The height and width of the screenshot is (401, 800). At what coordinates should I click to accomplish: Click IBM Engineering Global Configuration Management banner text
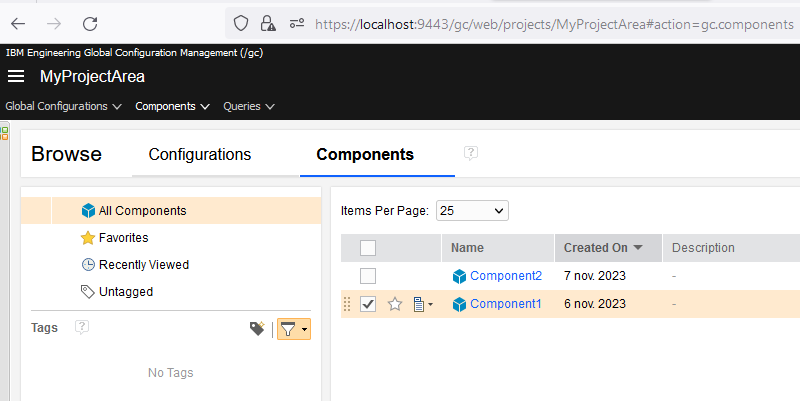(134, 53)
